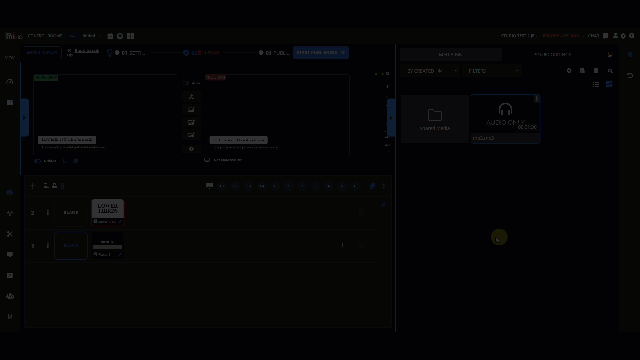Open the Shared media folder

[x=435, y=119]
